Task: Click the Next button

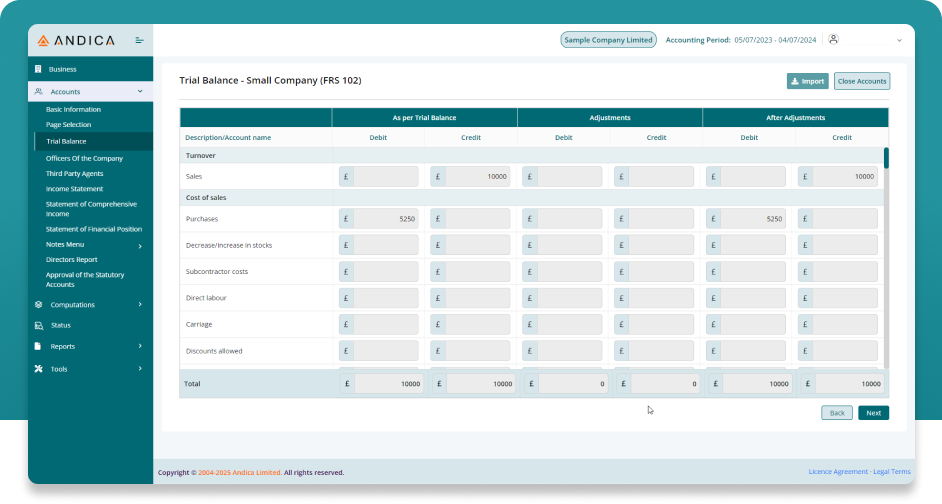Action: pos(873,413)
